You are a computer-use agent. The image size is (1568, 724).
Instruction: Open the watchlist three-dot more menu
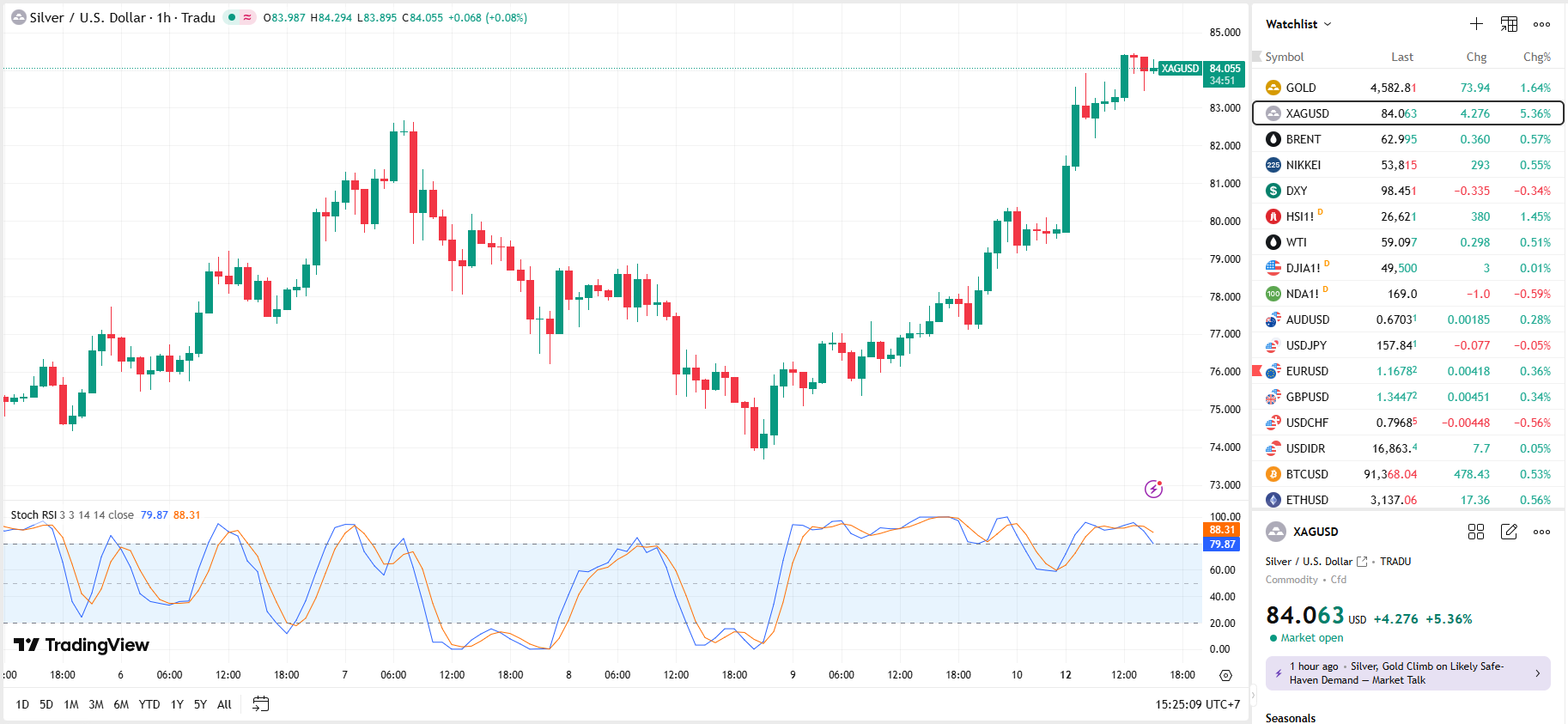click(x=1541, y=24)
